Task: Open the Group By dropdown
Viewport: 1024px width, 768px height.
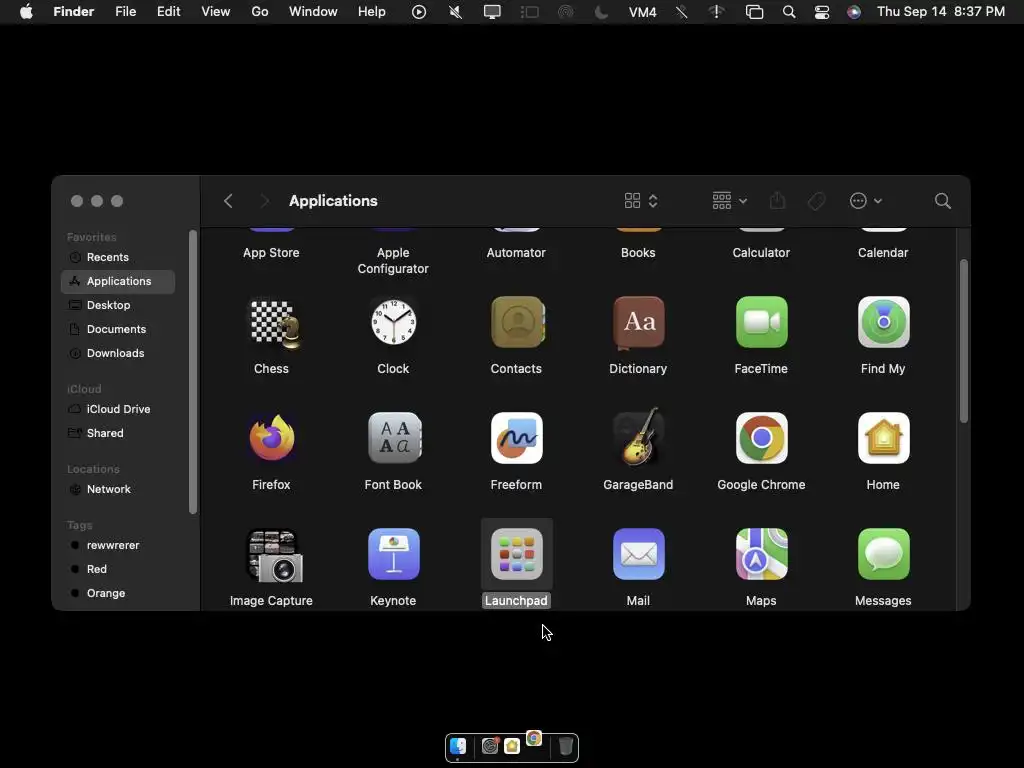Action: click(729, 201)
